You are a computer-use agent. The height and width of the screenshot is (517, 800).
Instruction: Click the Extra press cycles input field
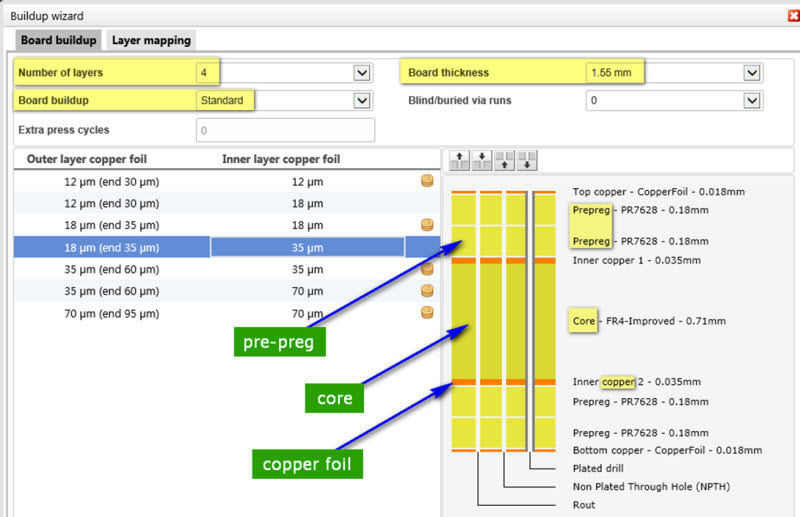pos(285,130)
